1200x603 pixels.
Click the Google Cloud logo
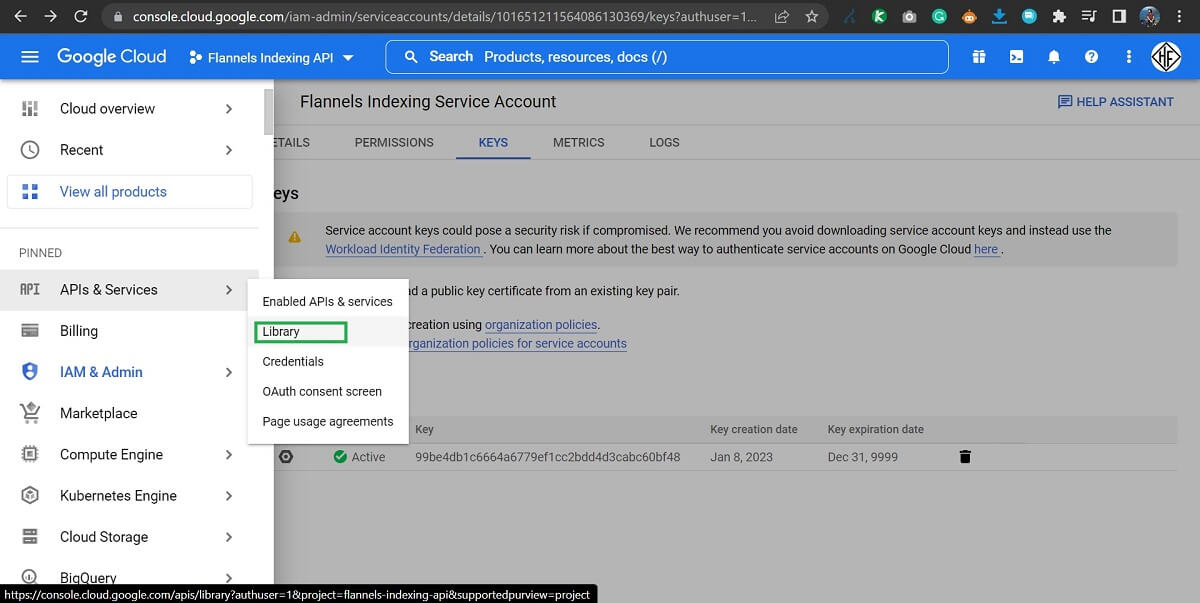point(111,57)
